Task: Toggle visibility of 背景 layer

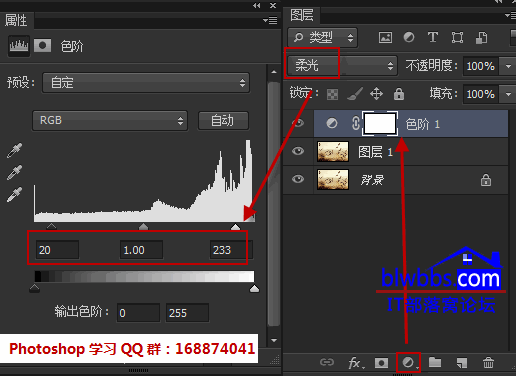Action: [x=298, y=179]
